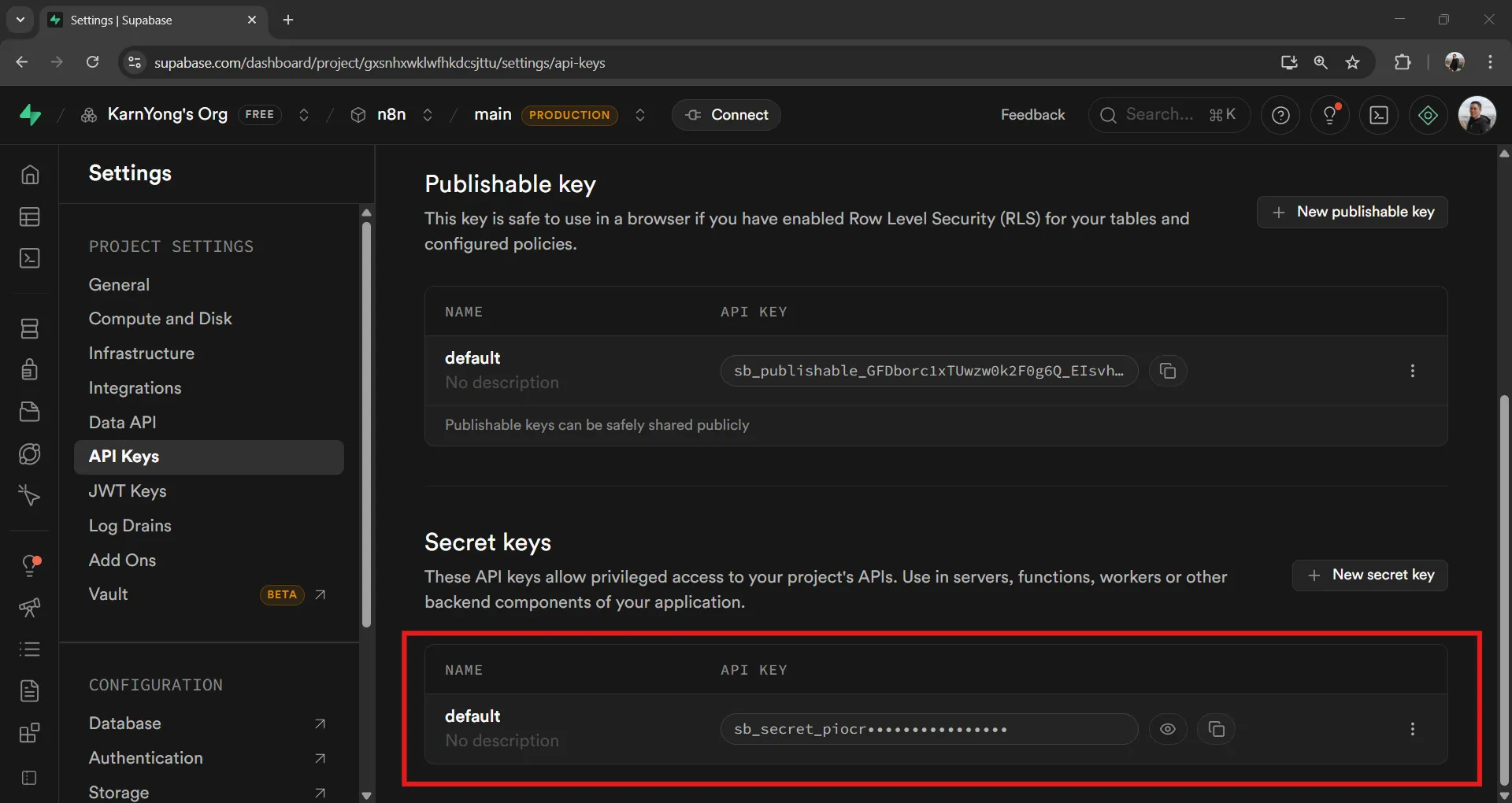Select the Database icon in the sidebar
This screenshot has width=1512, height=803.
(x=30, y=329)
